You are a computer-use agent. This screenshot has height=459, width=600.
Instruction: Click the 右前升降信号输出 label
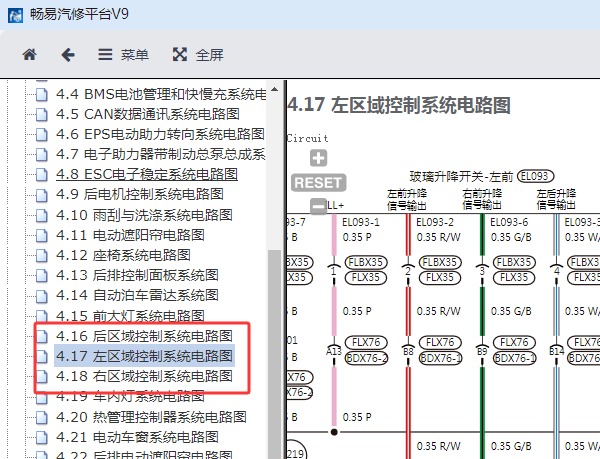tap(482, 199)
